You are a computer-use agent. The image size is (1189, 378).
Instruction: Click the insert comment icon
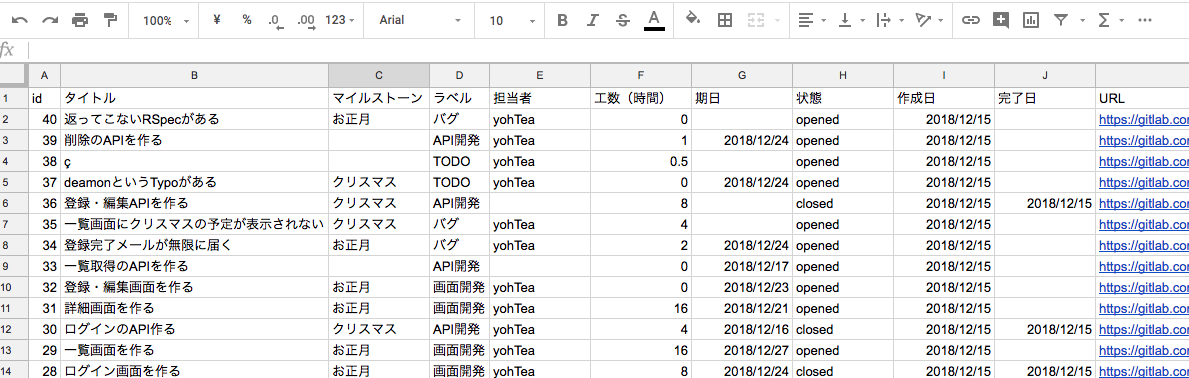pos(1001,20)
